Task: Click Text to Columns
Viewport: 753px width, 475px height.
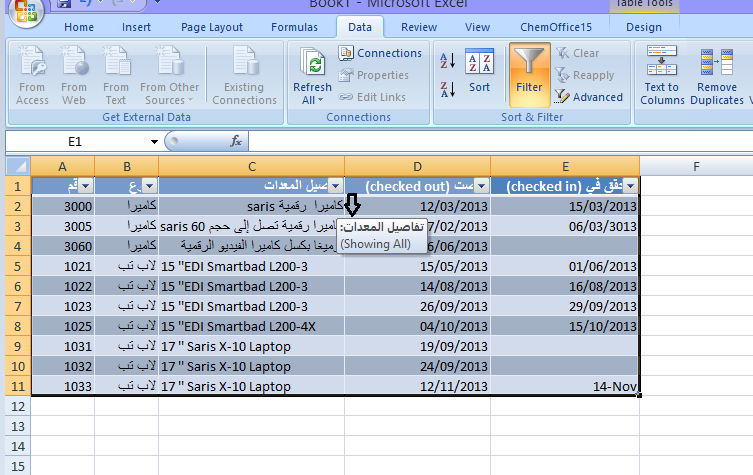Action: point(662,75)
